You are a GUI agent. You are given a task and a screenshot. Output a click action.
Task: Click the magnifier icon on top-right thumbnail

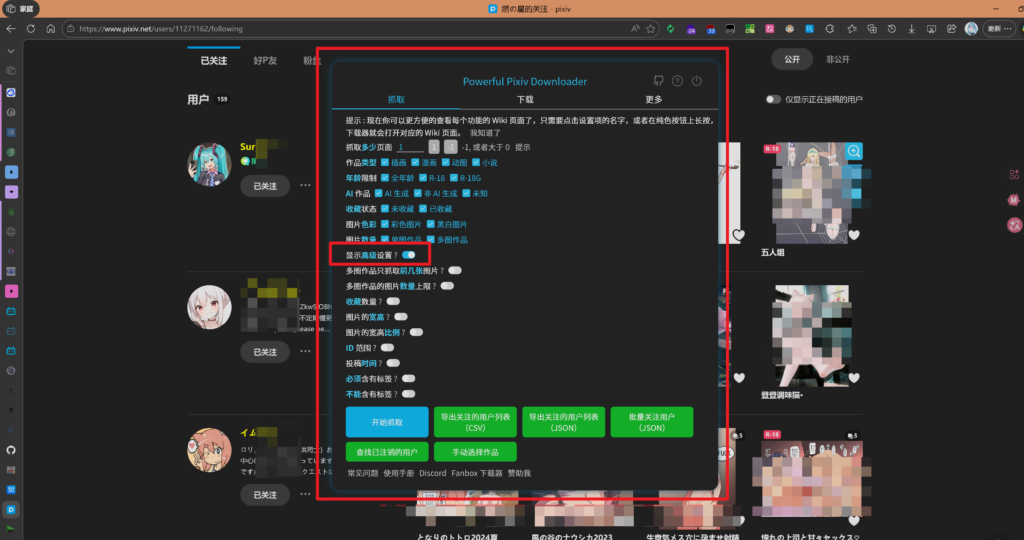pos(854,151)
